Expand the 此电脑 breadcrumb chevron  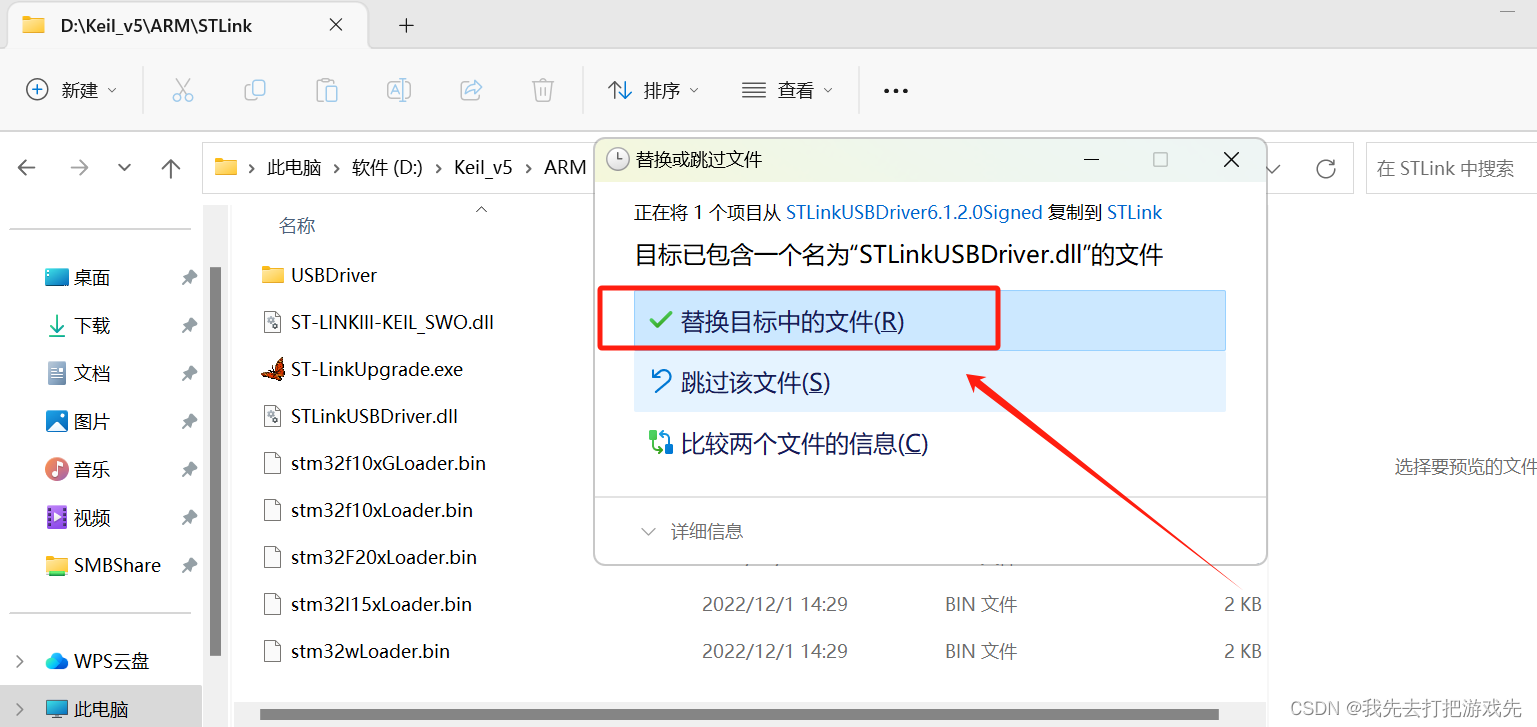pos(337,168)
